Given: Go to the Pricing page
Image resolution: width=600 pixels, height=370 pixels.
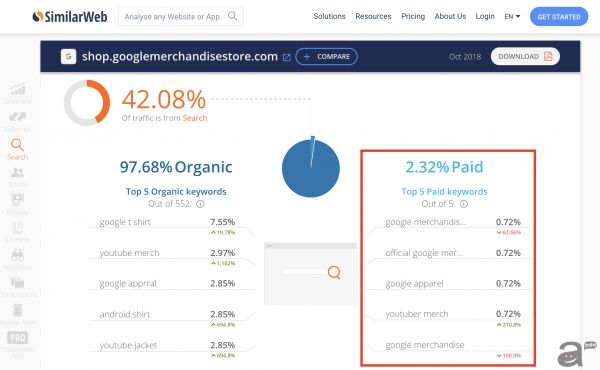Looking at the screenshot, I should point(413,16).
